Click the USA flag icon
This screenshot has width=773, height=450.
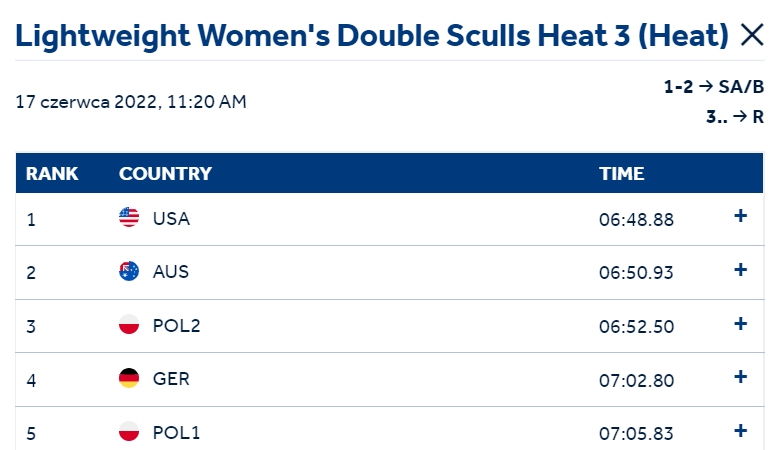pos(129,217)
